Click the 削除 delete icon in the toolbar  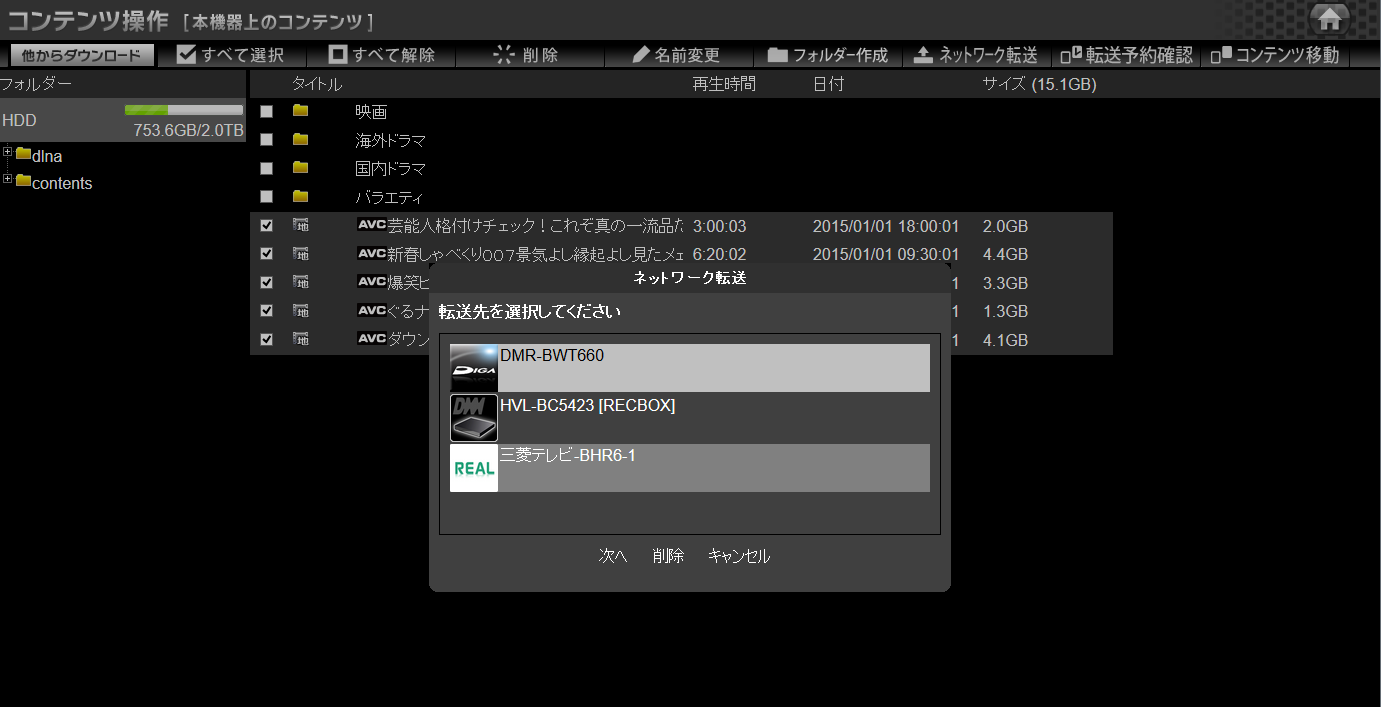[x=504, y=54]
